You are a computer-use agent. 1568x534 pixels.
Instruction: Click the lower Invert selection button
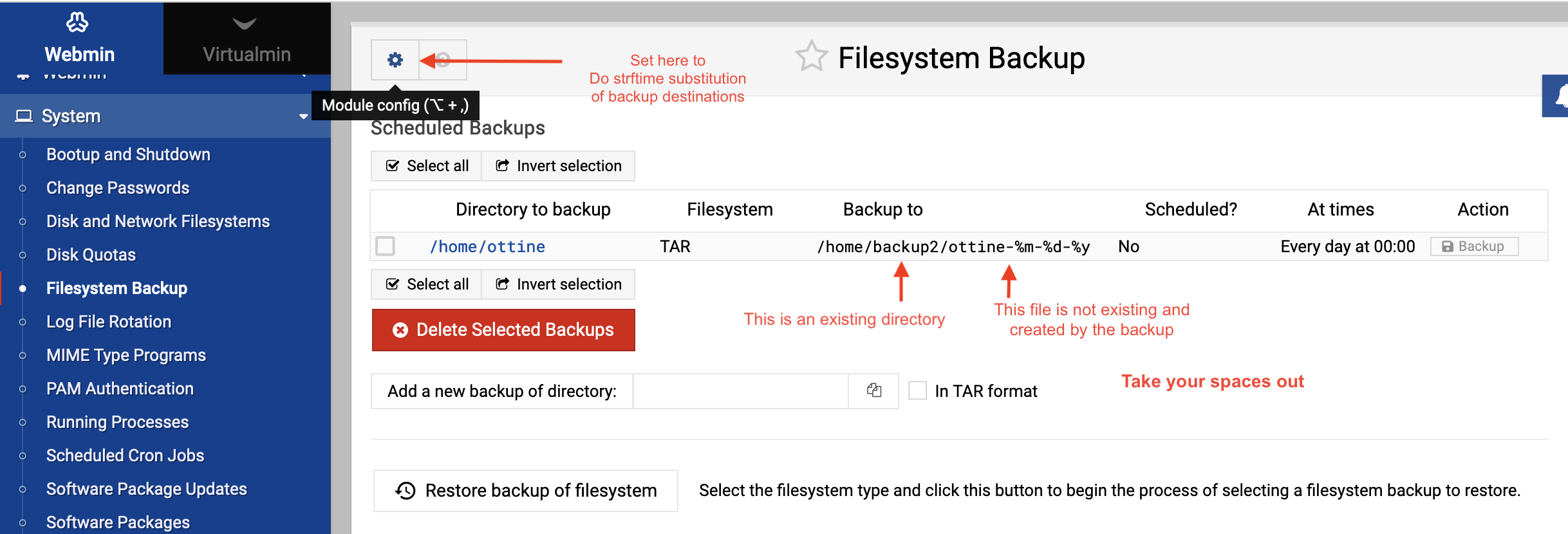click(558, 284)
